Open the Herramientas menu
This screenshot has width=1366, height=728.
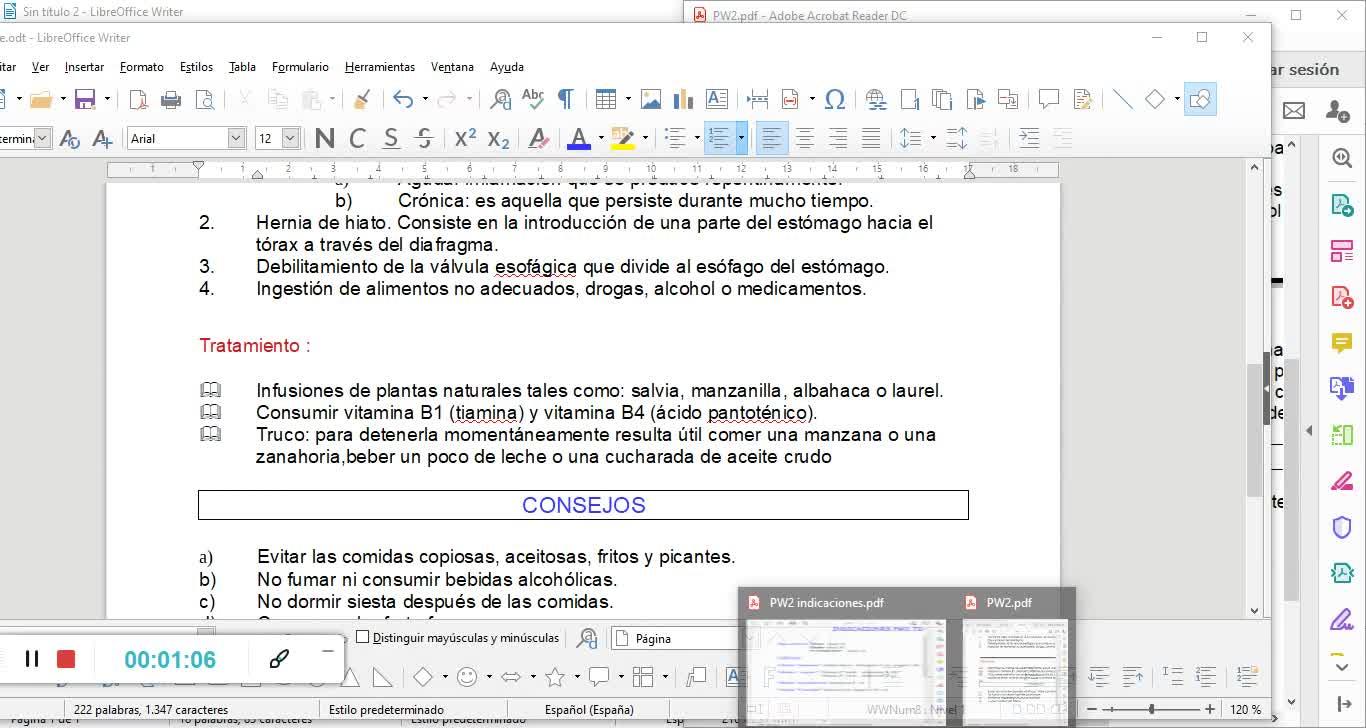[x=380, y=67]
